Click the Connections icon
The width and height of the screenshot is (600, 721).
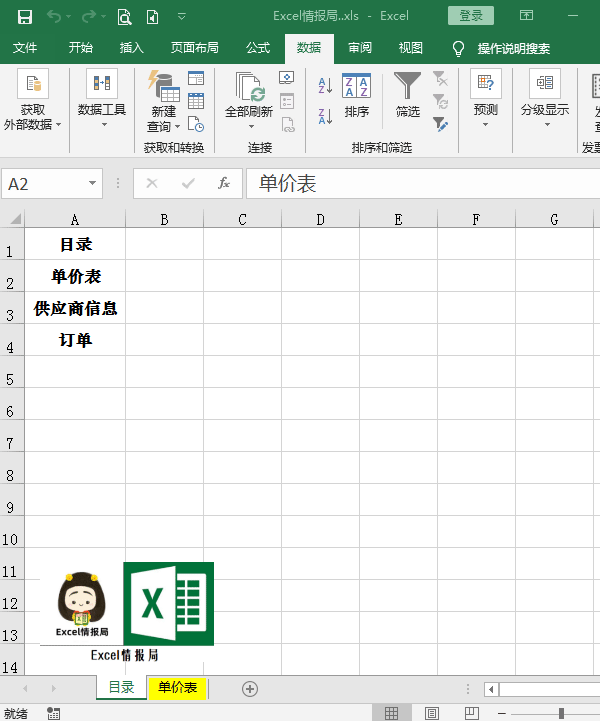[x=286, y=78]
